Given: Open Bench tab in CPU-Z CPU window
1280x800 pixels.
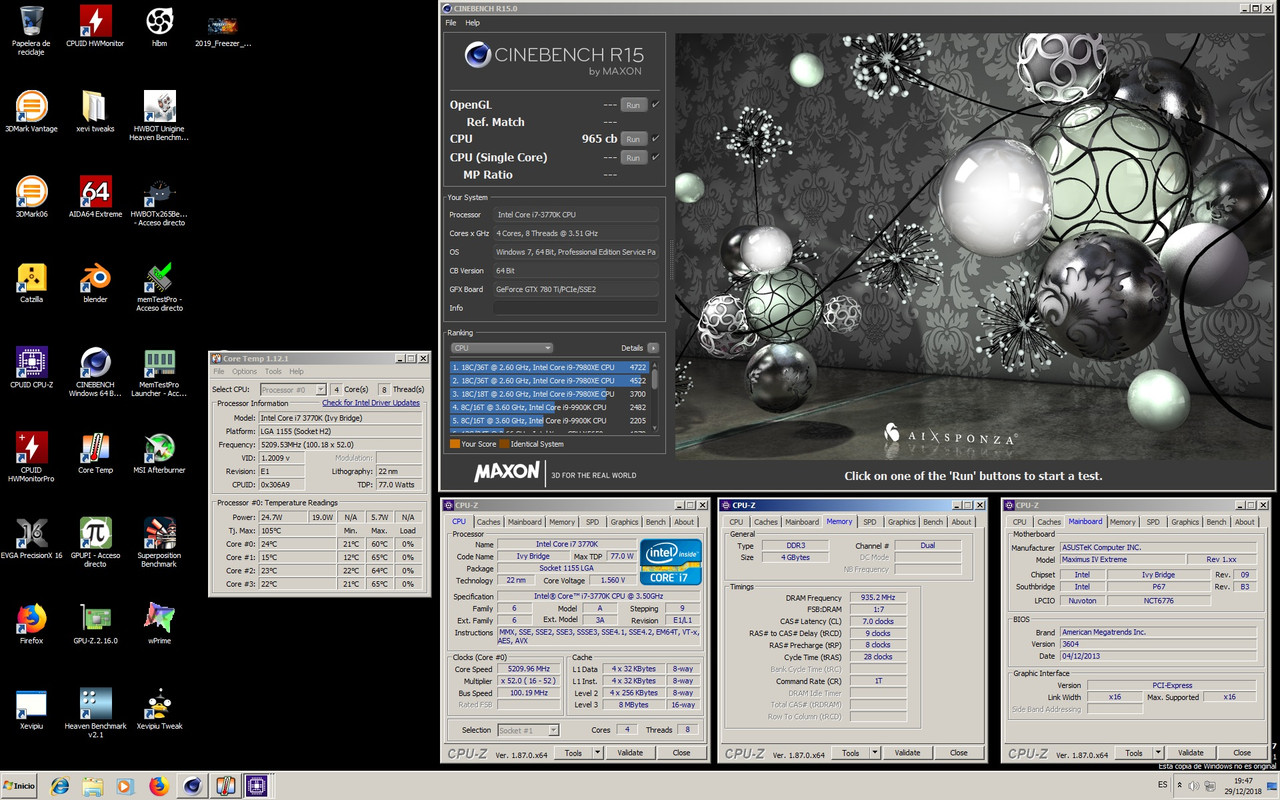Looking at the screenshot, I should (655, 521).
